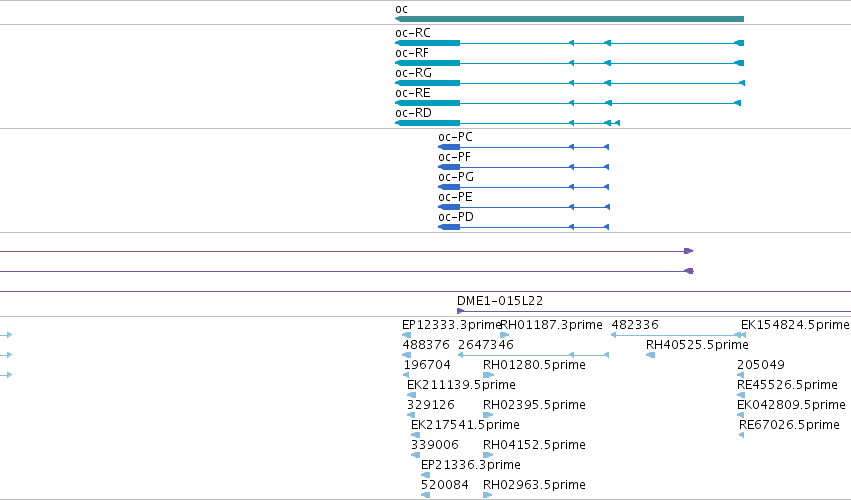
Task: Click arrow glyph under RH02395.5prime
Action: click(488, 415)
